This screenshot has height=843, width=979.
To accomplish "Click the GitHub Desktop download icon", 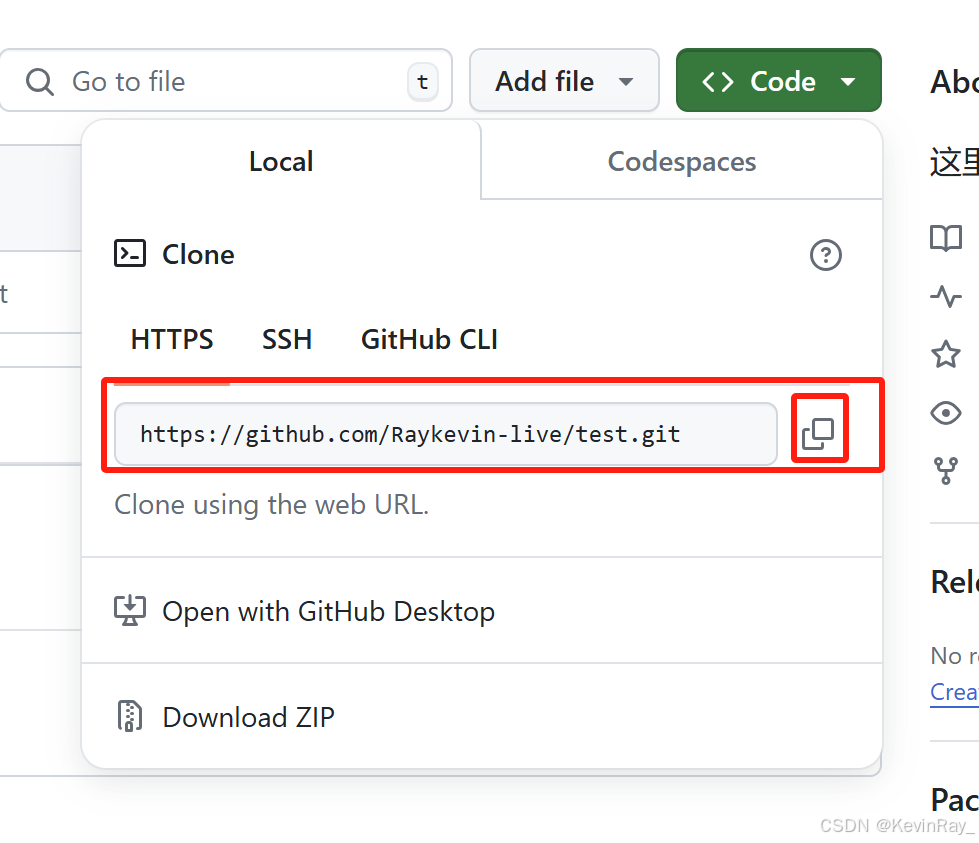I will pyautogui.click(x=130, y=611).
